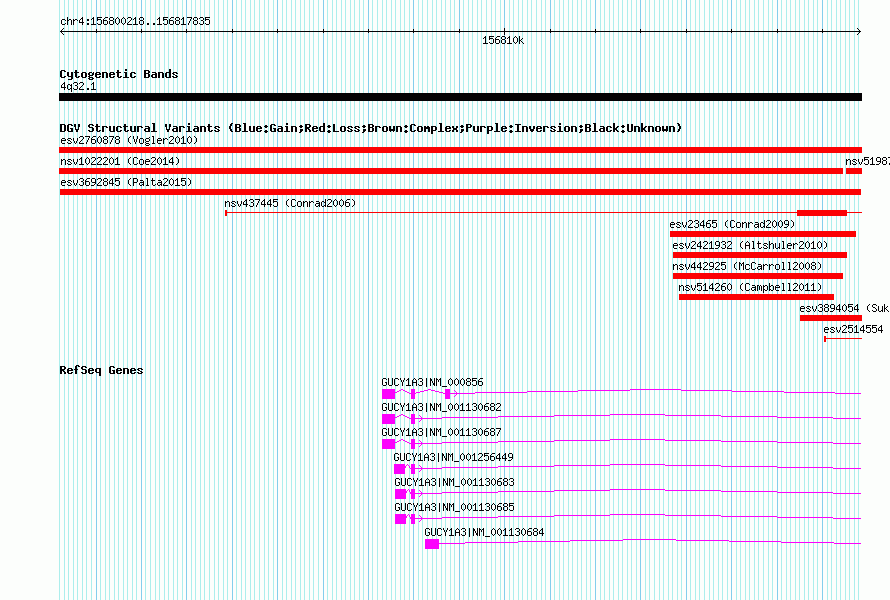Click the GUCY1A3|NM_001256449 exon block
This screenshot has height=600, width=890.
click(x=400, y=469)
